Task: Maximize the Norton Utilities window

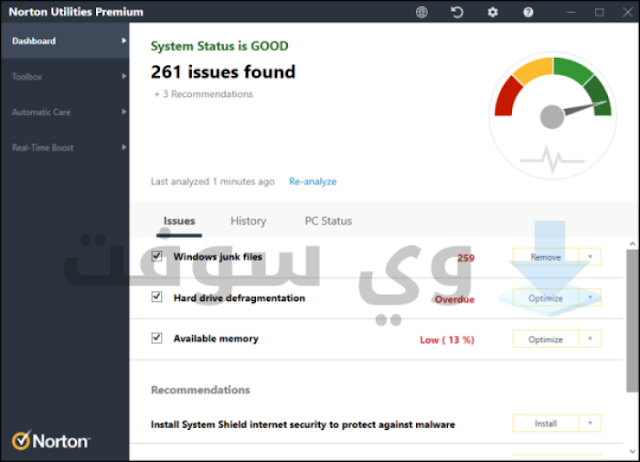Action: tap(599, 12)
